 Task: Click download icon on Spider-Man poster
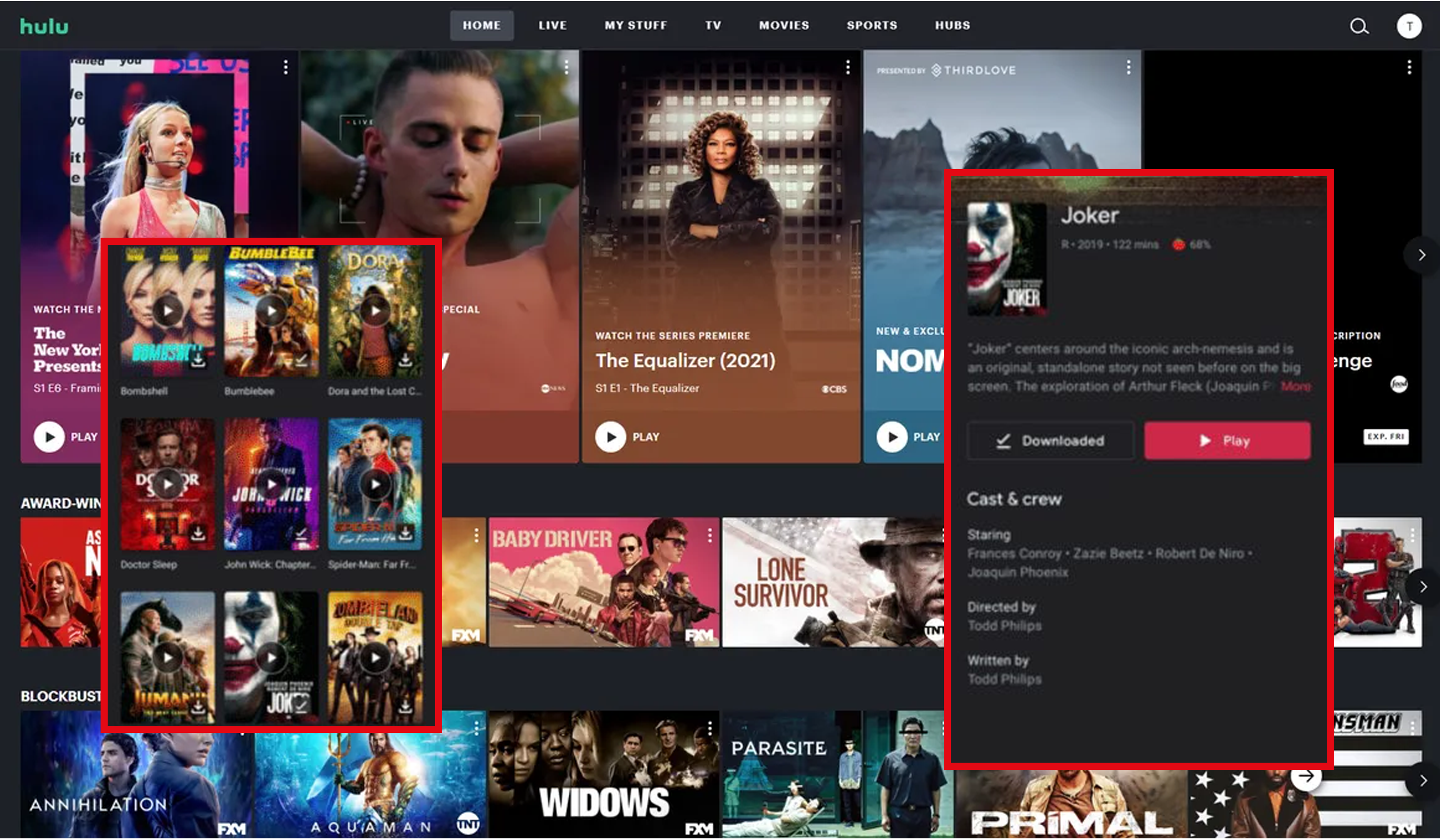(405, 533)
